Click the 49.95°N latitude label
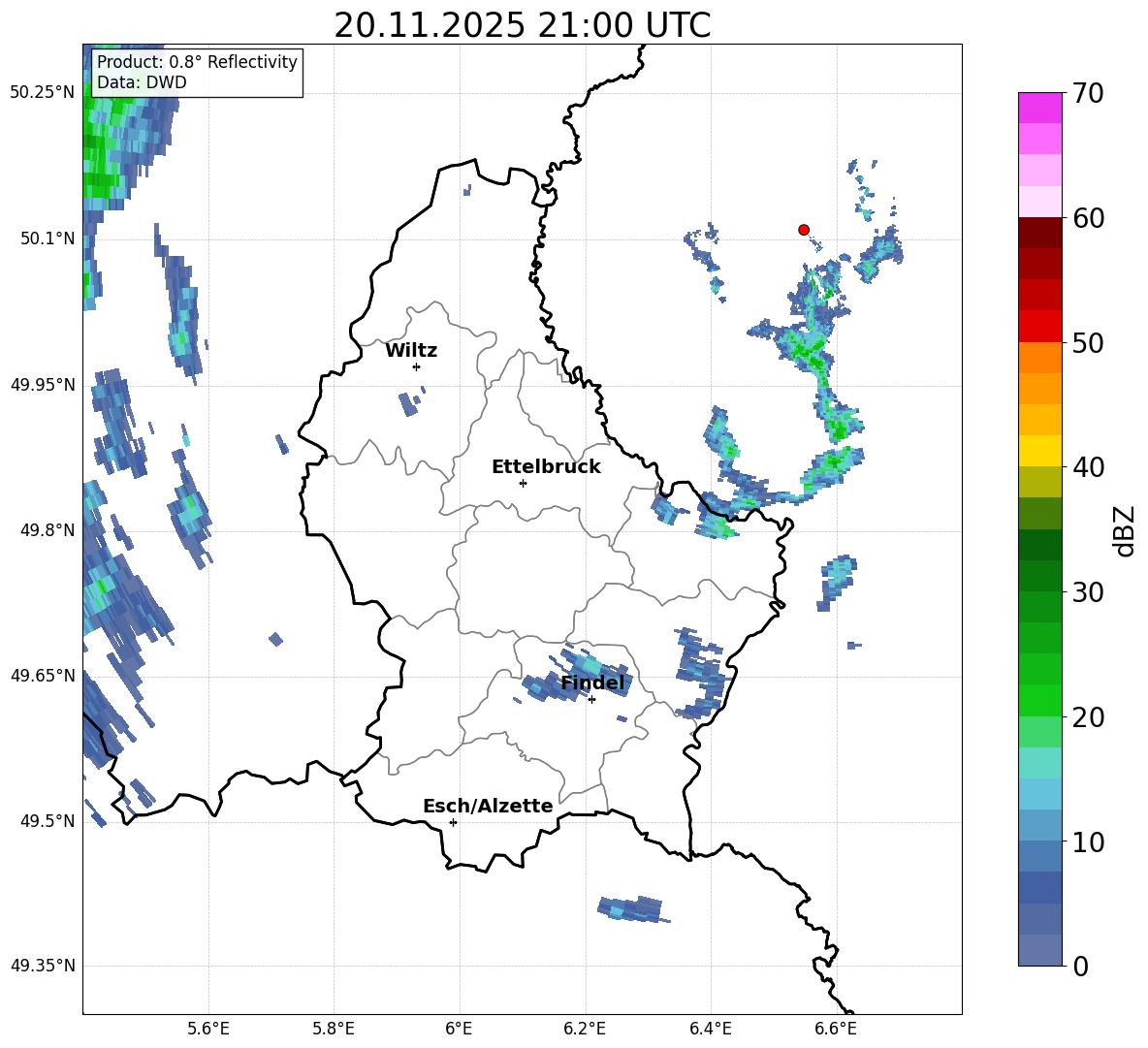 pyautogui.click(x=43, y=384)
